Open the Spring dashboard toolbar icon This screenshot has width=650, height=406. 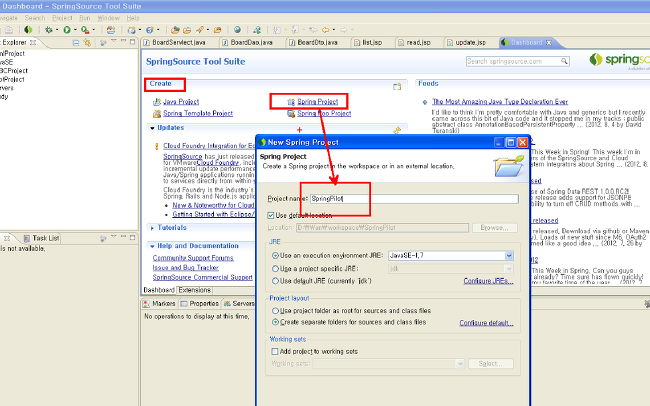coord(28,30)
